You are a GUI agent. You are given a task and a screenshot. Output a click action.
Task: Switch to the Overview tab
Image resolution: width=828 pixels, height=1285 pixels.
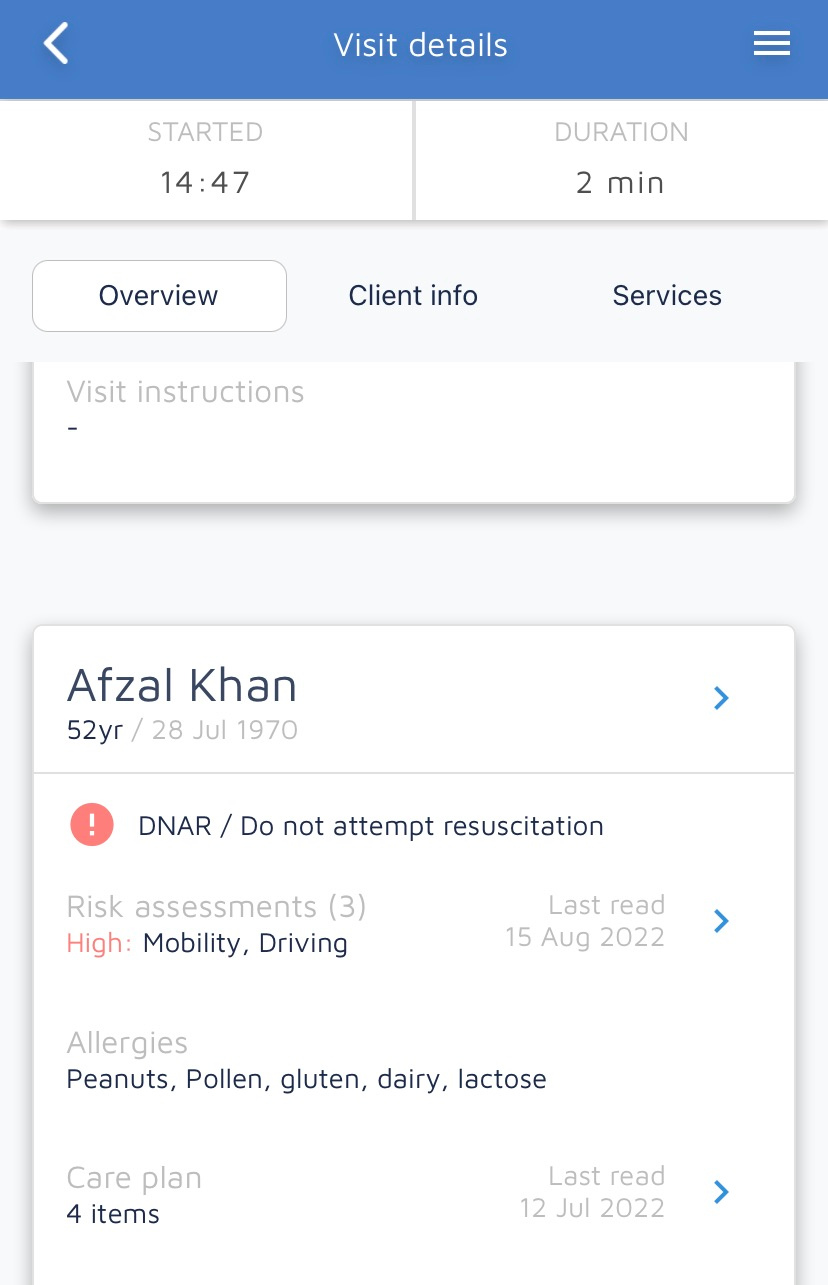click(159, 296)
